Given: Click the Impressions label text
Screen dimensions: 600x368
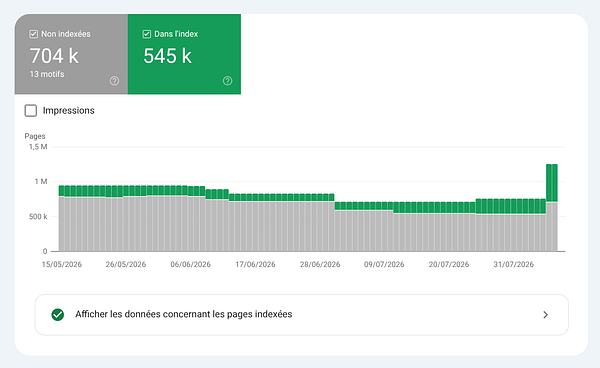Looking at the screenshot, I should [x=68, y=111].
